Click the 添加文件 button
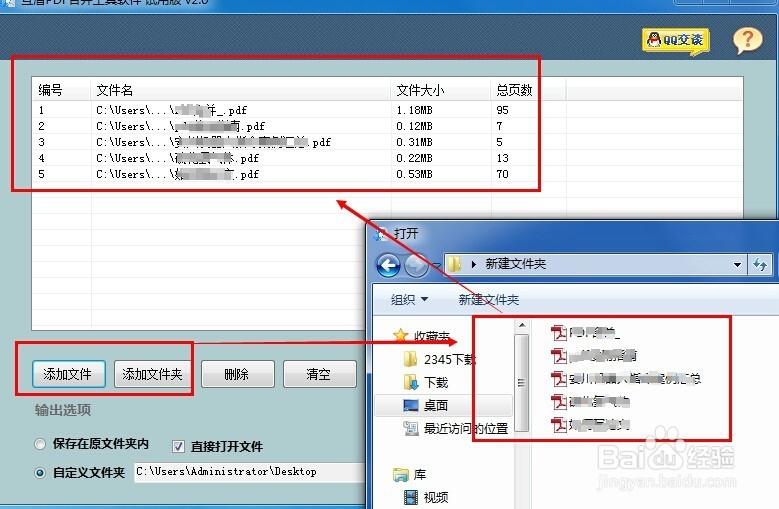Screen dimensions: 779x509 click(x=69, y=374)
